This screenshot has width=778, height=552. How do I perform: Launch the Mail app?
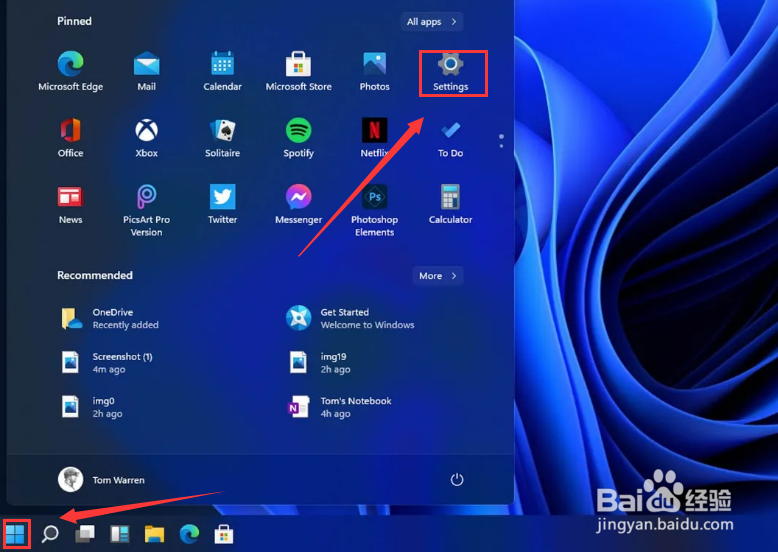[146, 71]
